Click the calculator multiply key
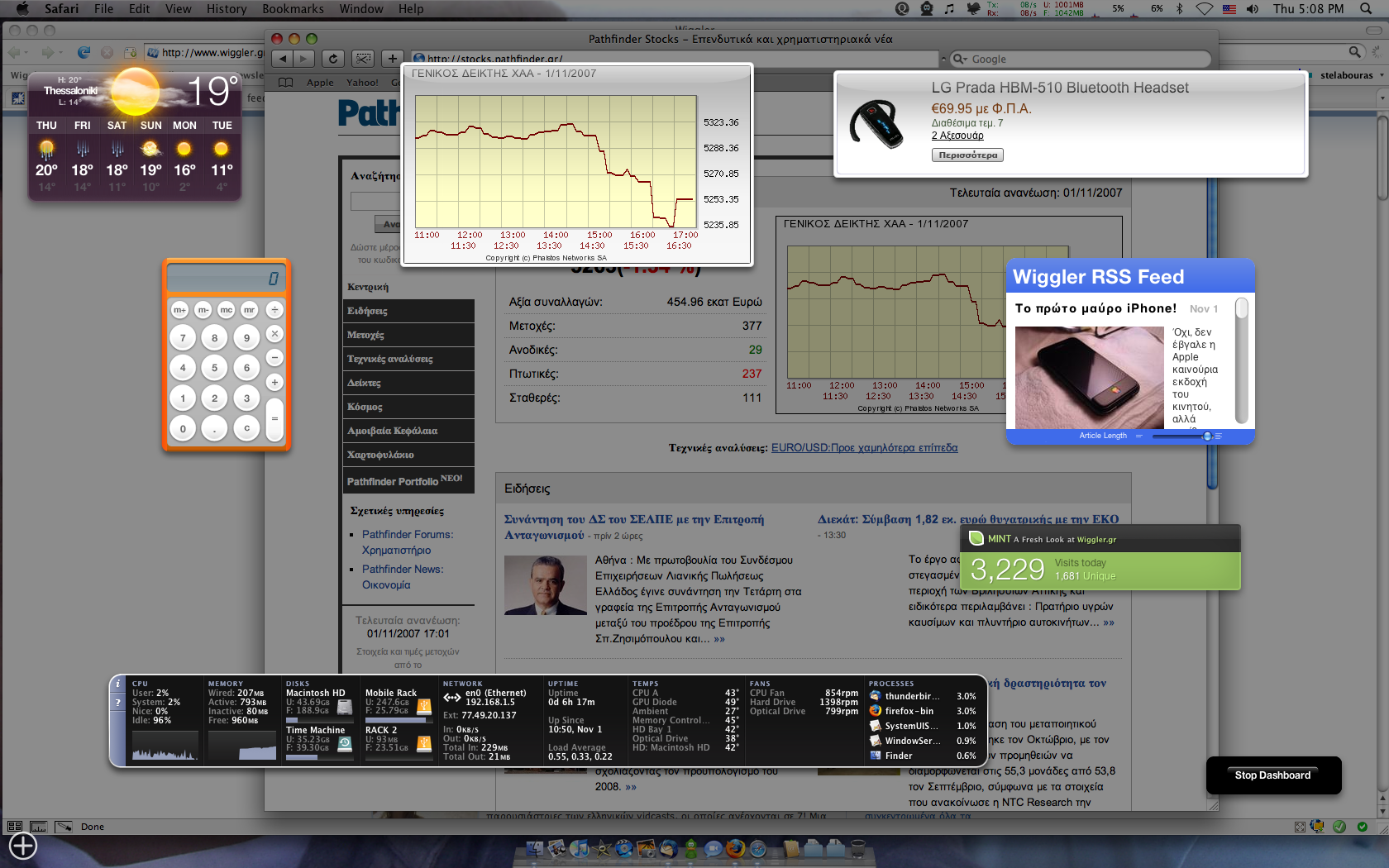The height and width of the screenshot is (868, 1389). 274,334
